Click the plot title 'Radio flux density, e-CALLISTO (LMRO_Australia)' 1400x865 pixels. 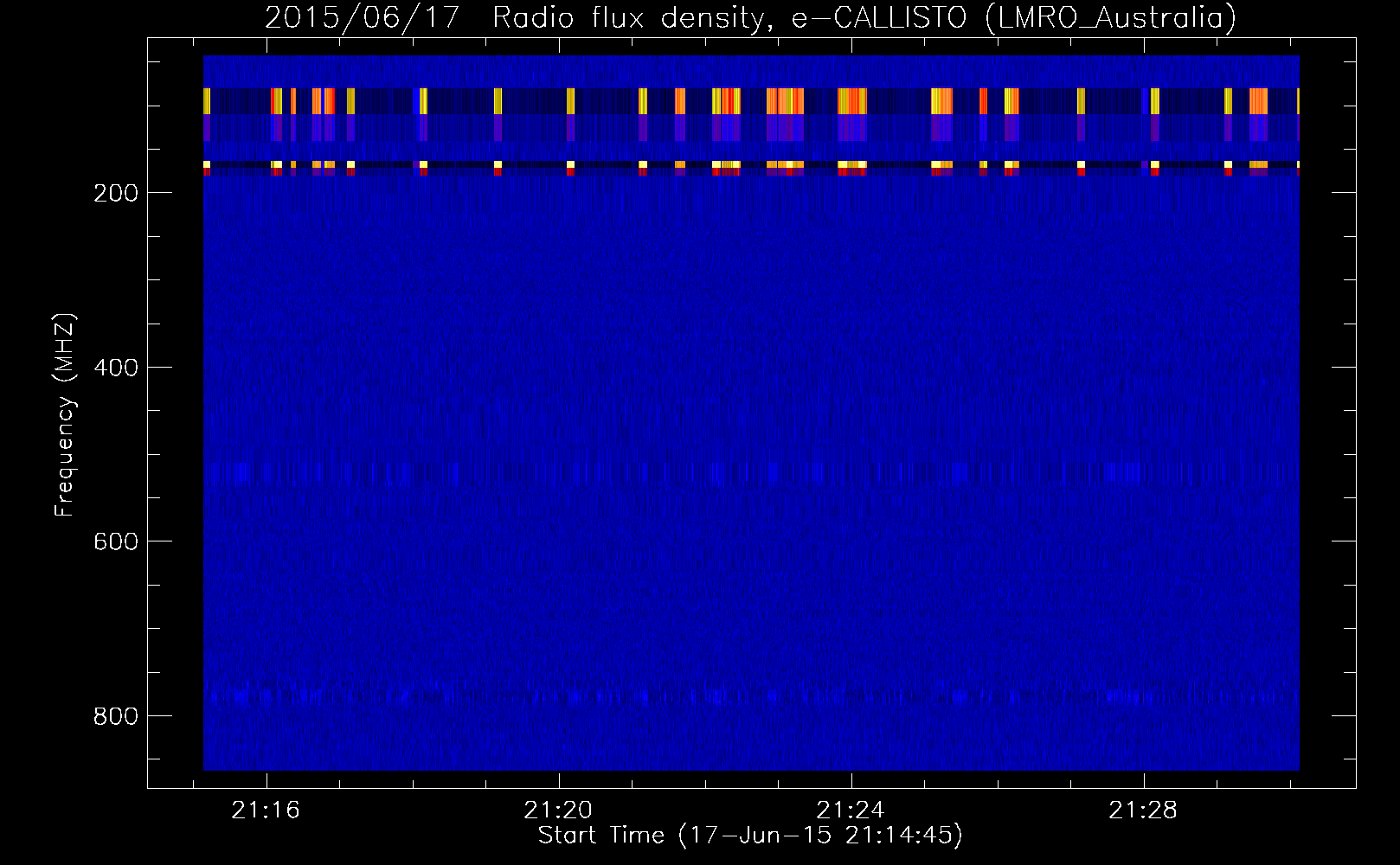coord(864,17)
